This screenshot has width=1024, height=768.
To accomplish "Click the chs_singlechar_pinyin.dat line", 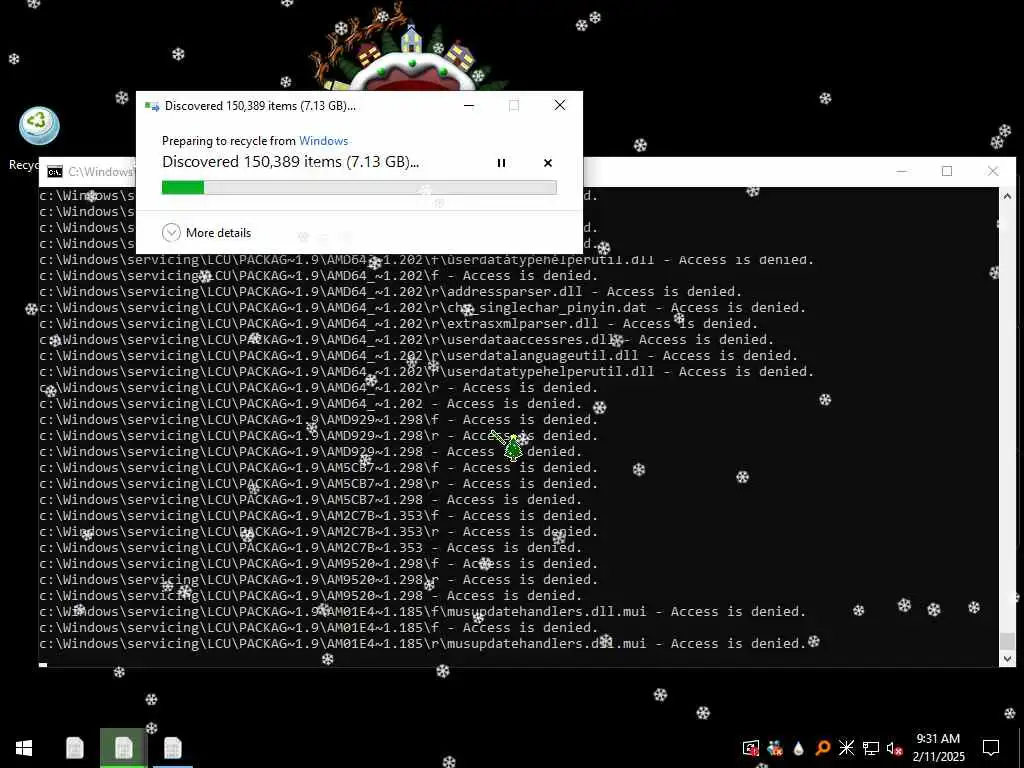I will pos(423,308).
